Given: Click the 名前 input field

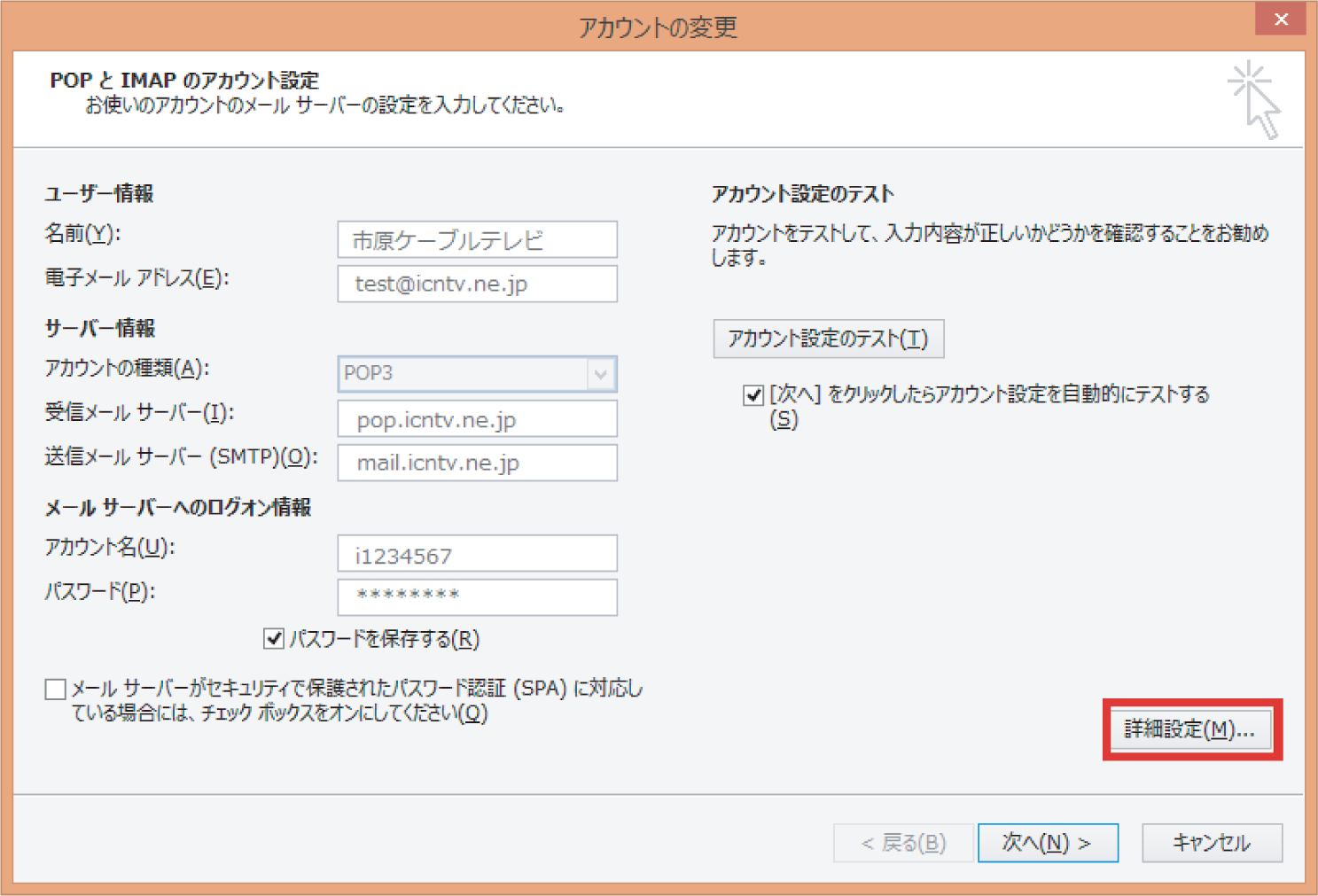Looking at the screenshot, I should [x=477, y=239].
